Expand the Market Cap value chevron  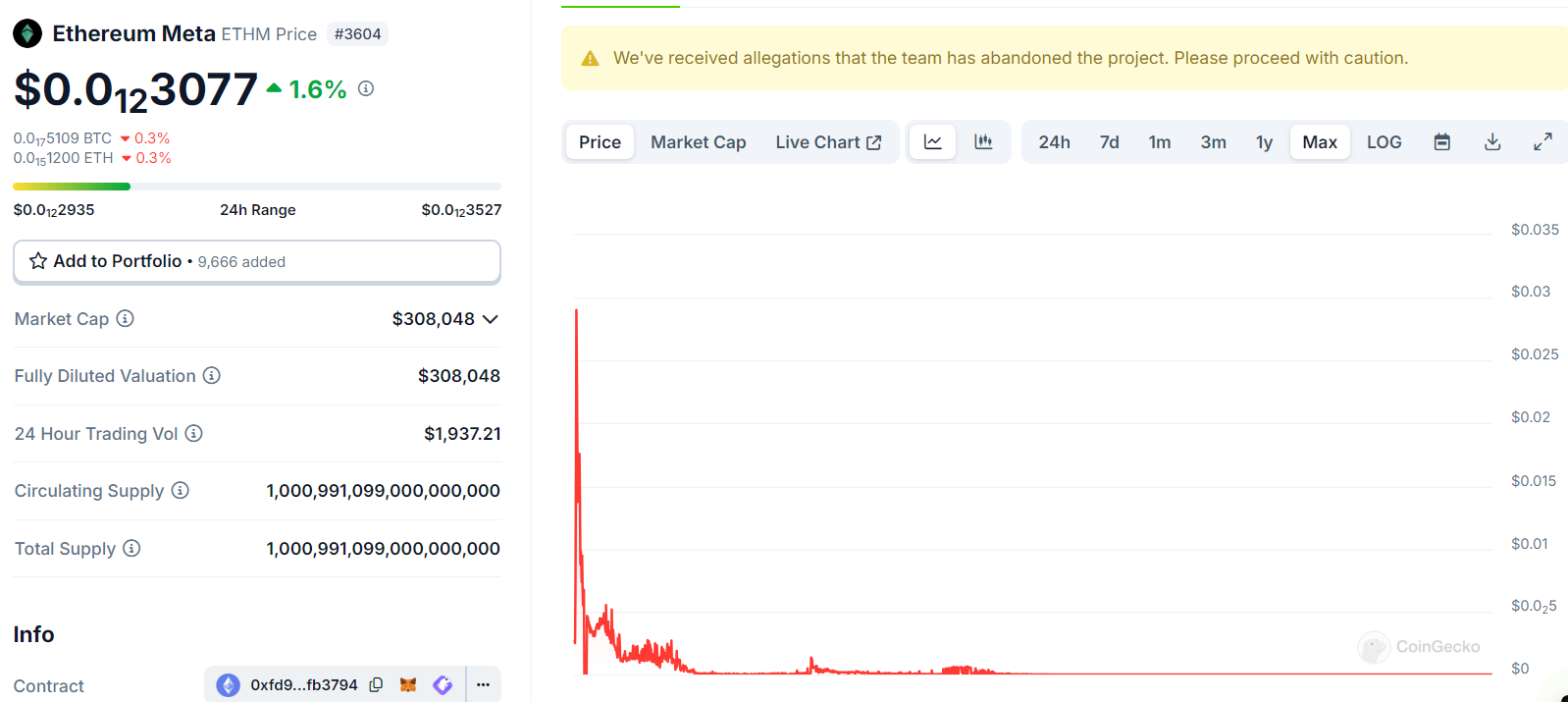click(491, 319)
